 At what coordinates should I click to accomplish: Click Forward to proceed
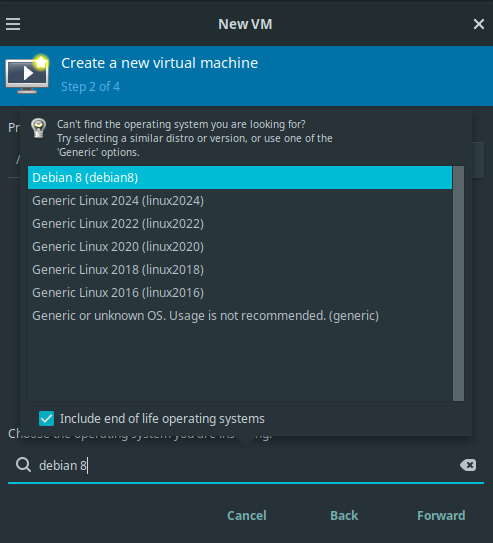[x=441, y=515]
